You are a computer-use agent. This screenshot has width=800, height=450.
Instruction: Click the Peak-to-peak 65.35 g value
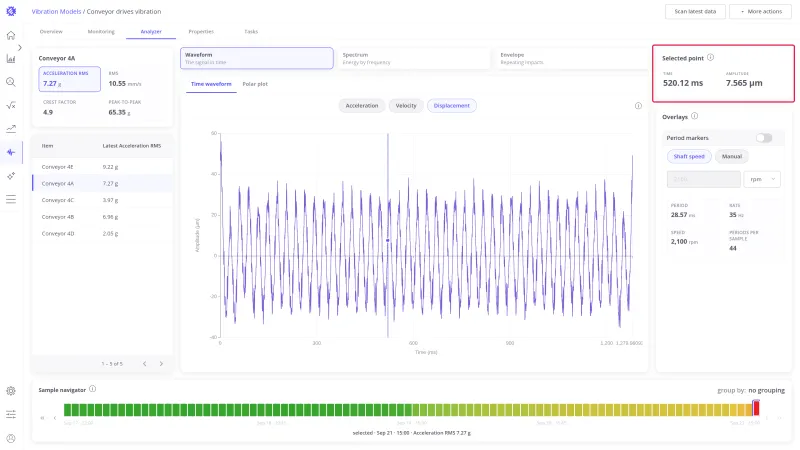[x=119, y=112]
